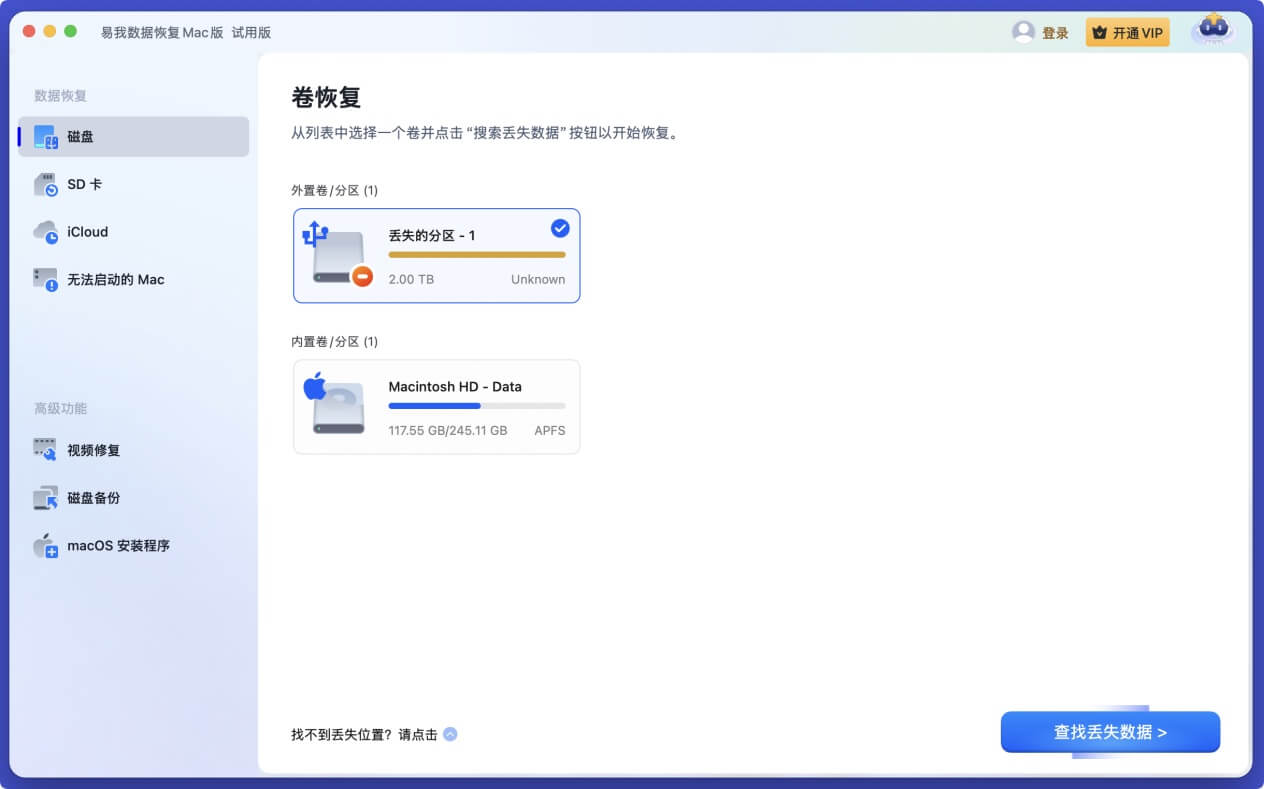Click the iCloud recovery icon
The width and height of the screenshot is (1264, 789).
44,231
